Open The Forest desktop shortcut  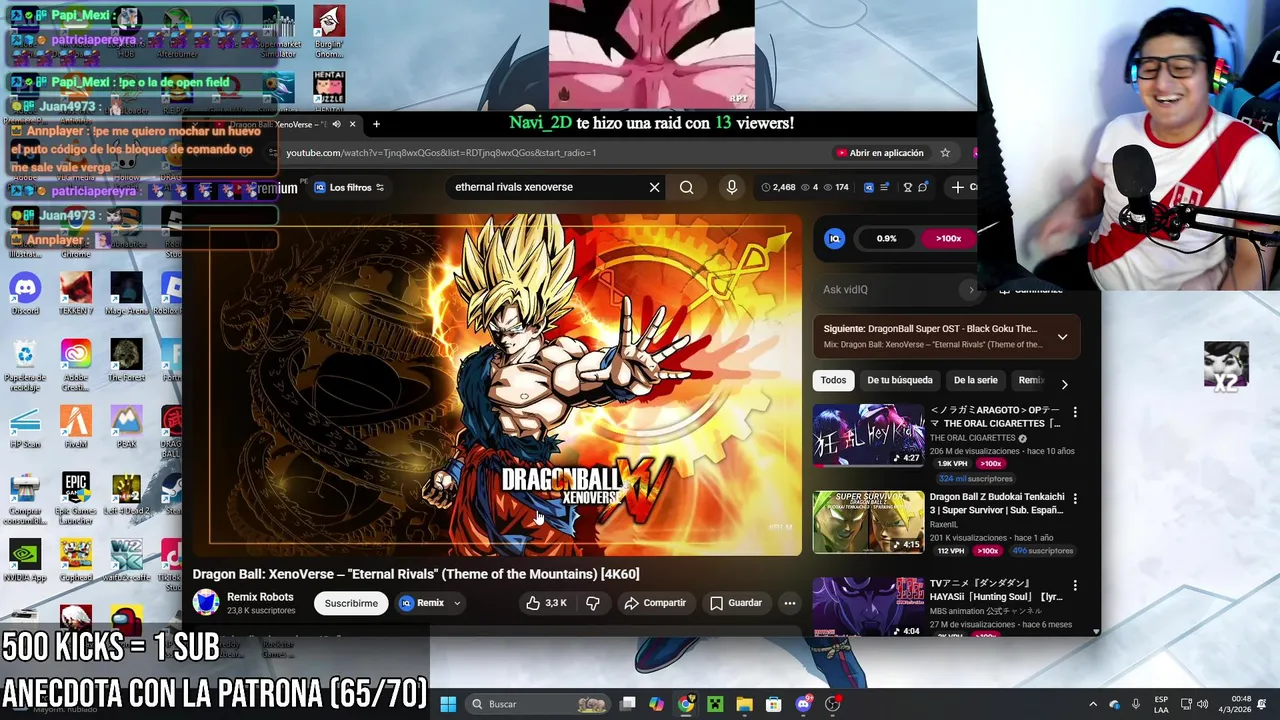pyautogui.click(x=127, y=361)
